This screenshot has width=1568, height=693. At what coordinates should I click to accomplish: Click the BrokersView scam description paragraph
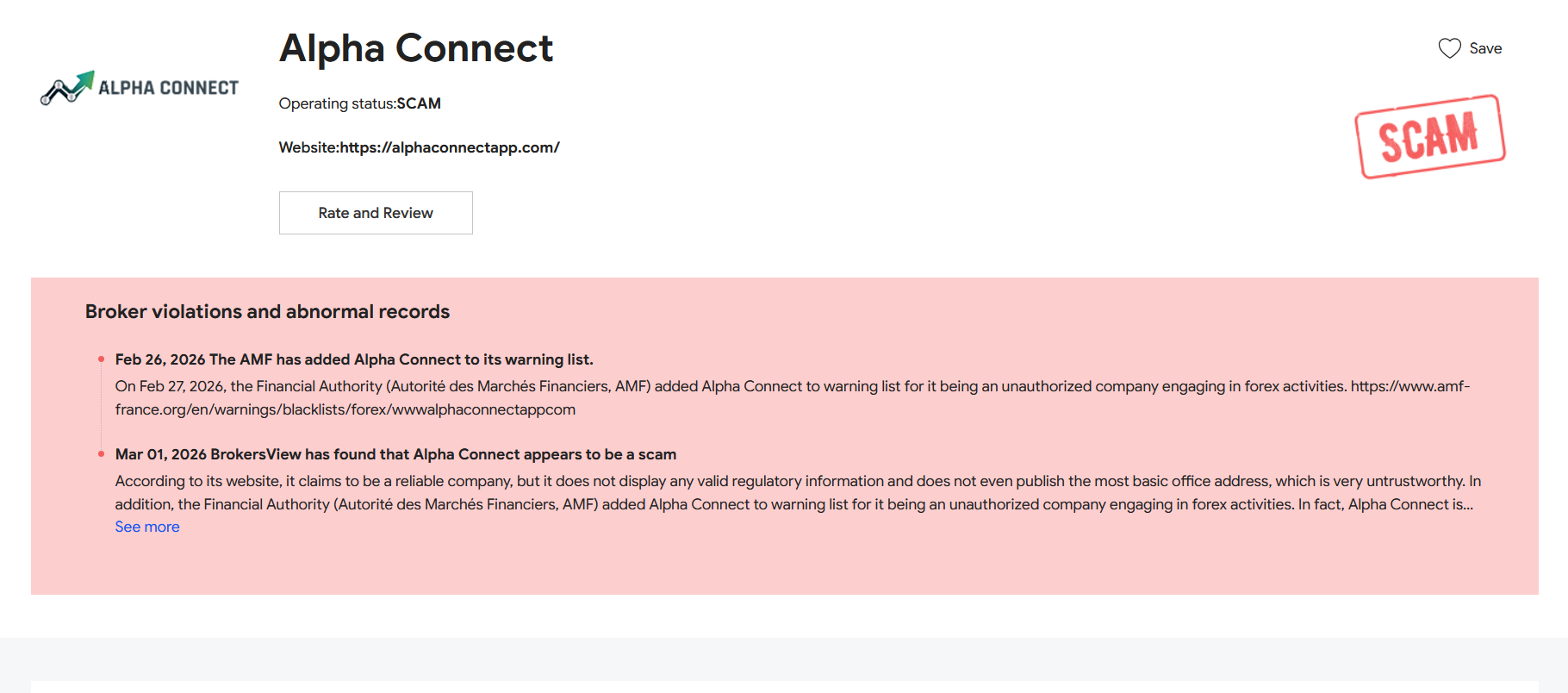point(798,492)
